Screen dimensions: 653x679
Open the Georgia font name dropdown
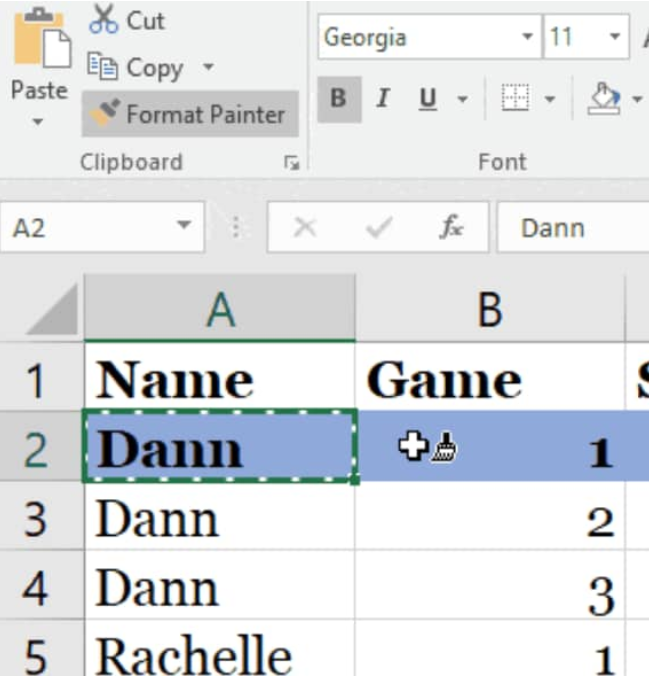pyautogui.click(x=527, y=36)
